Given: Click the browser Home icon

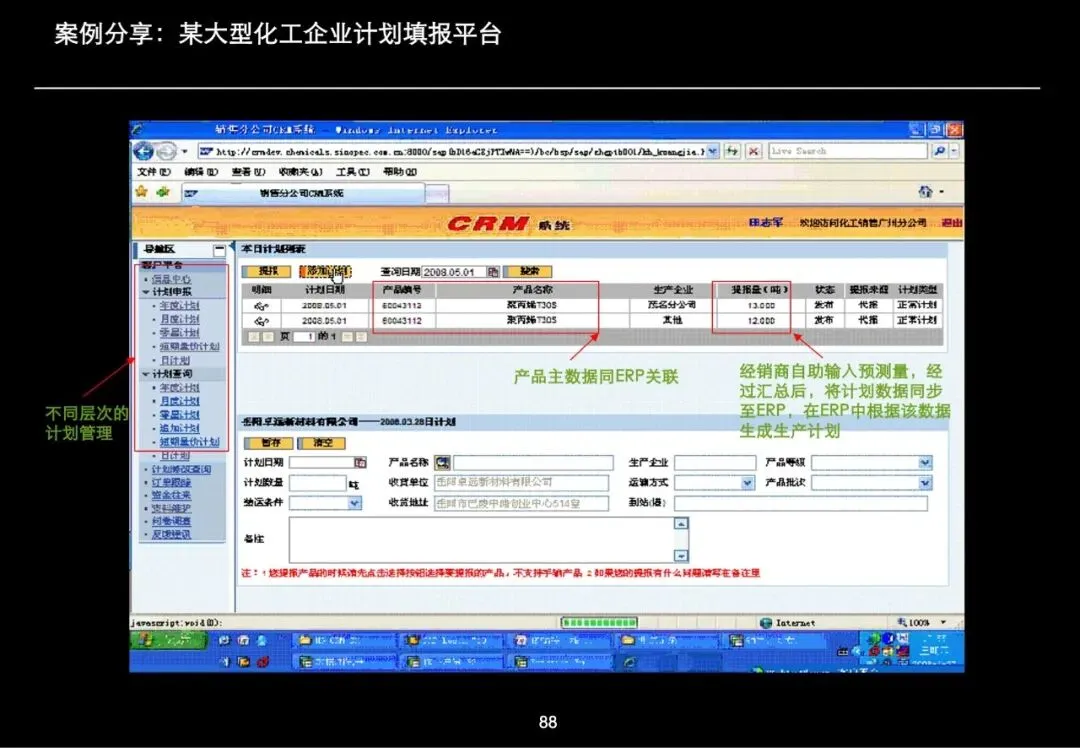Looking at the screenshot, I should pos(925,192).
